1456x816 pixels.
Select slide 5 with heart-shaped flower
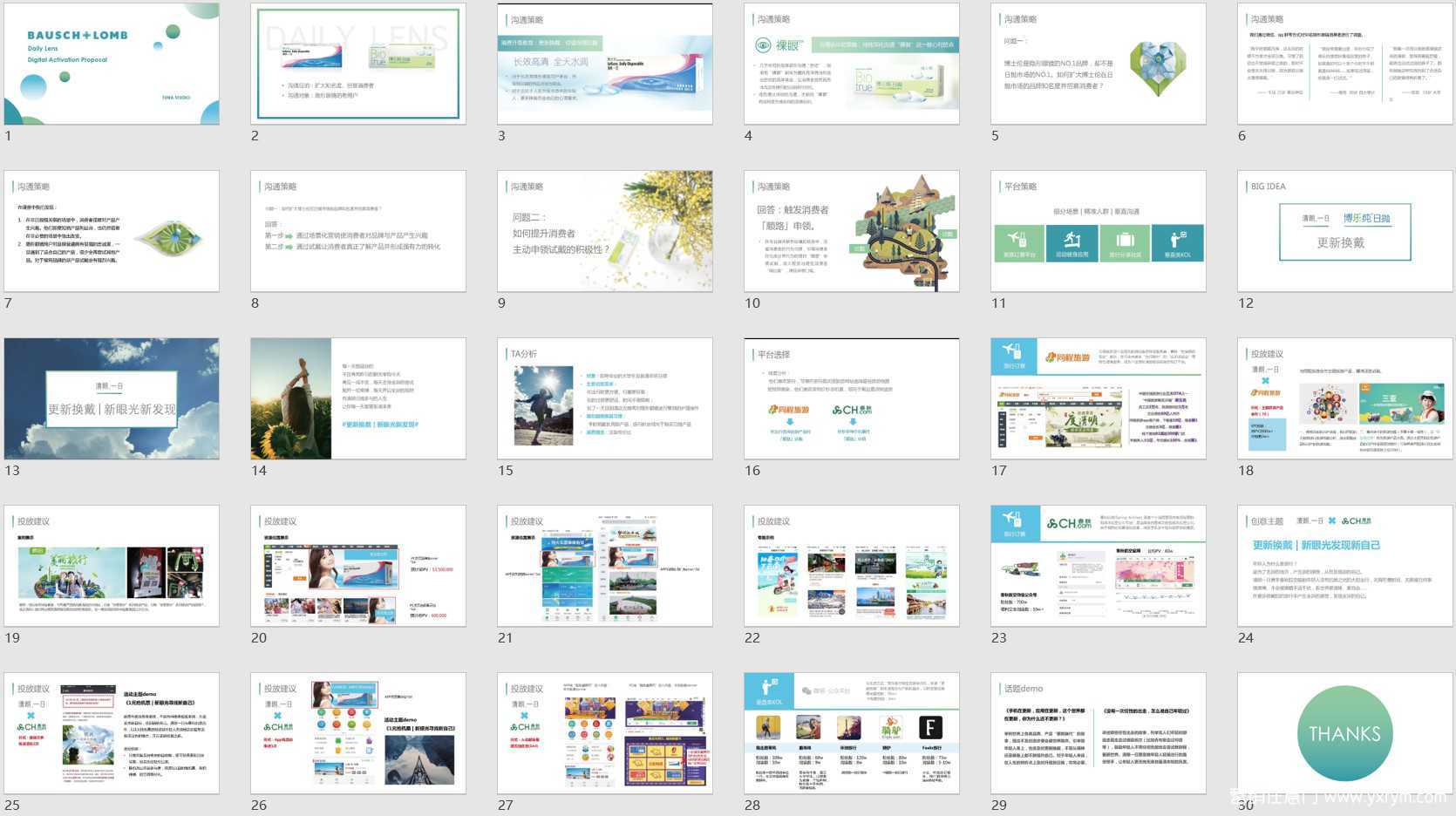[x=1099, y=64]
